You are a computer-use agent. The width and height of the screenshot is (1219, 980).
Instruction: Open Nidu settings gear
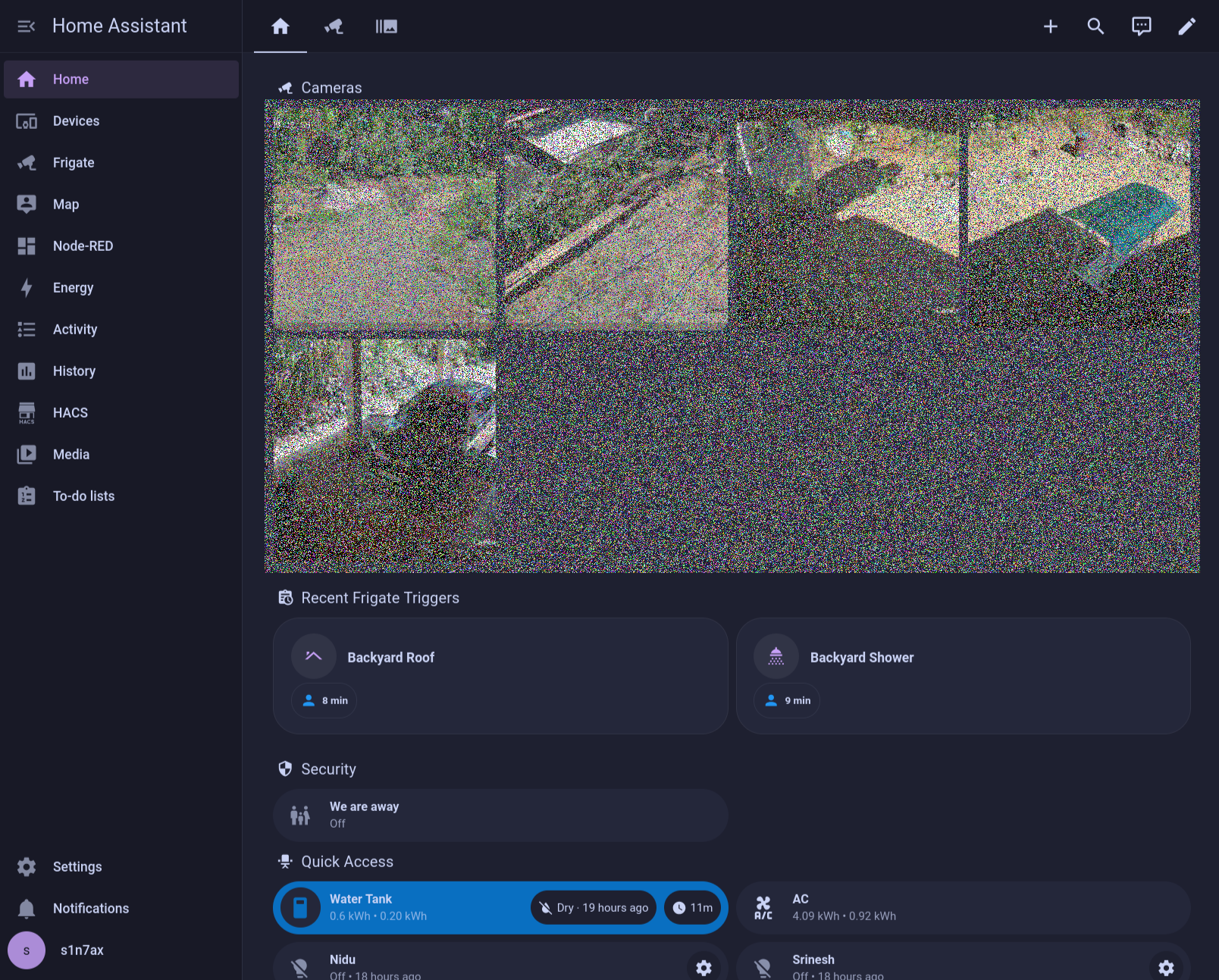704,968
